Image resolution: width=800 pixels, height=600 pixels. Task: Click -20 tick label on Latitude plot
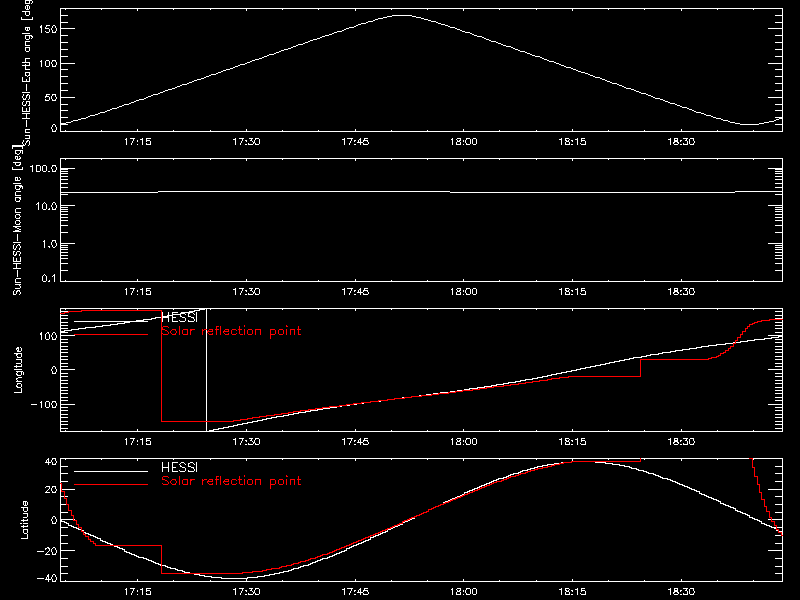(x=47, y=551)
